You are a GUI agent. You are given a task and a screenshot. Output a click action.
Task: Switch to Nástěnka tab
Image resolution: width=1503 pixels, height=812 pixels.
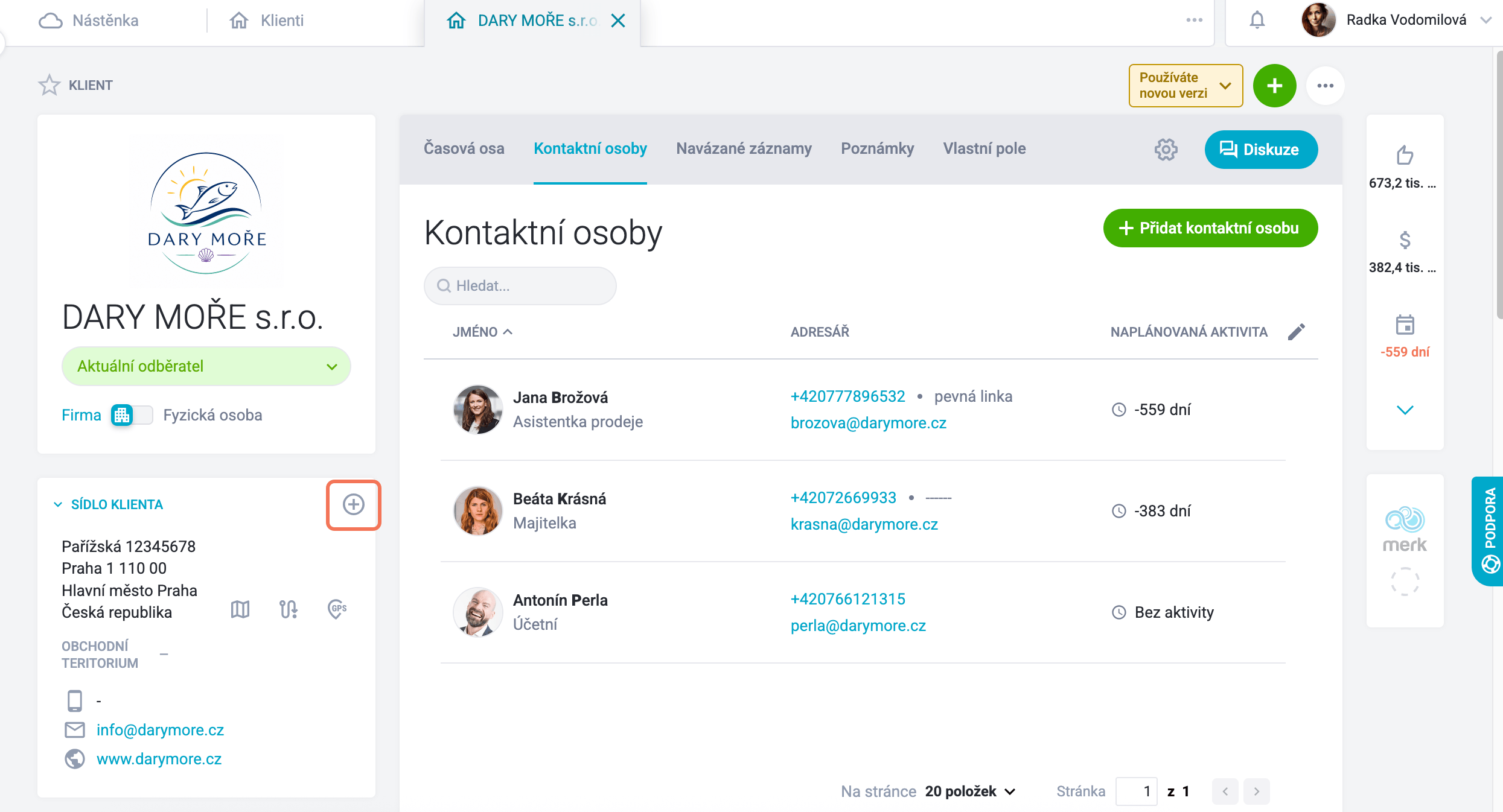pos(88,21)
